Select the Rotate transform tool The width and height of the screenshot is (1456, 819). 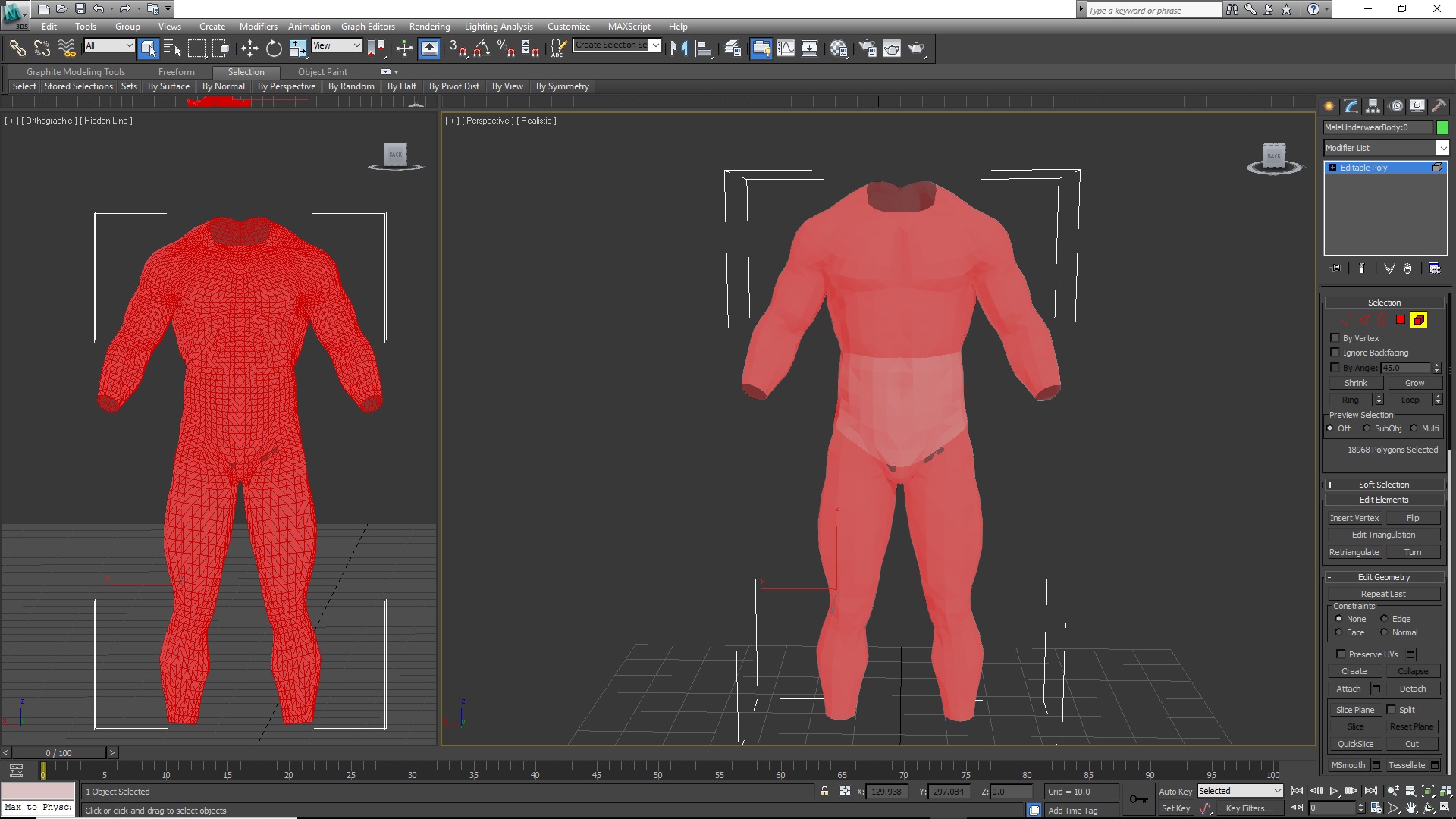274,49
